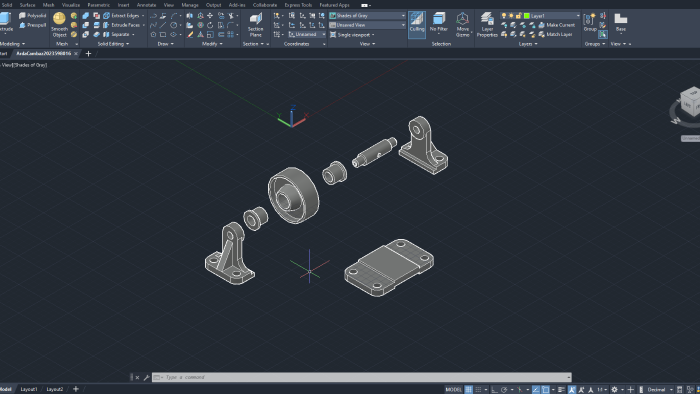The image size is (700, 394).
Task: Add a new layout tab
Action: click(x=76, y=389)
